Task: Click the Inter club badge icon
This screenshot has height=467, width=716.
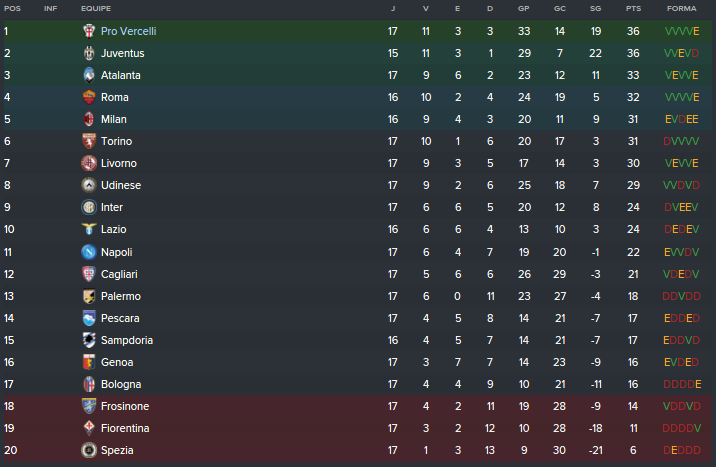Action: pos(89,207)
